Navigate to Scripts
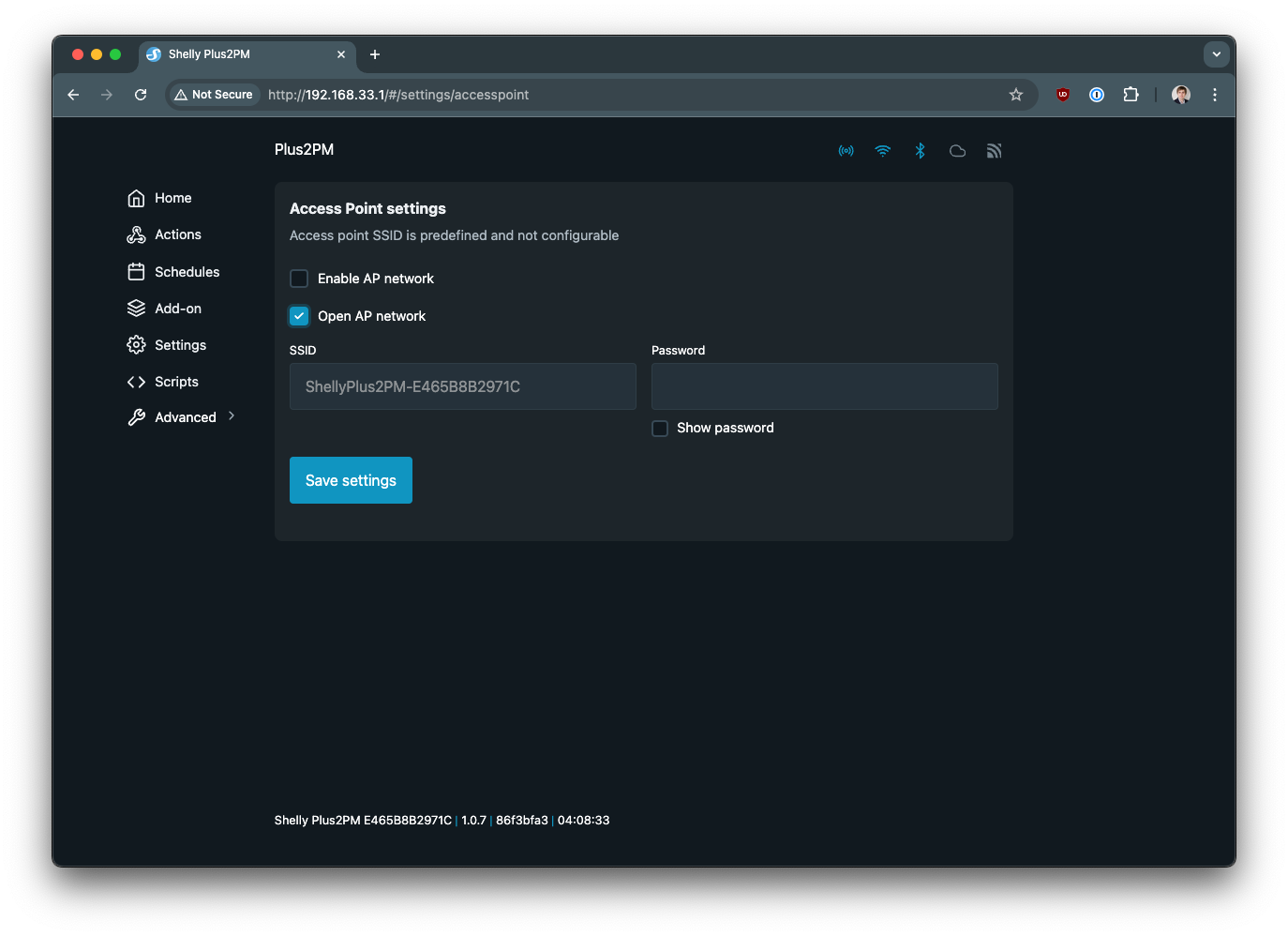Image resolution: width=1288 pixels, height=936 pixels. coord(176,382)
